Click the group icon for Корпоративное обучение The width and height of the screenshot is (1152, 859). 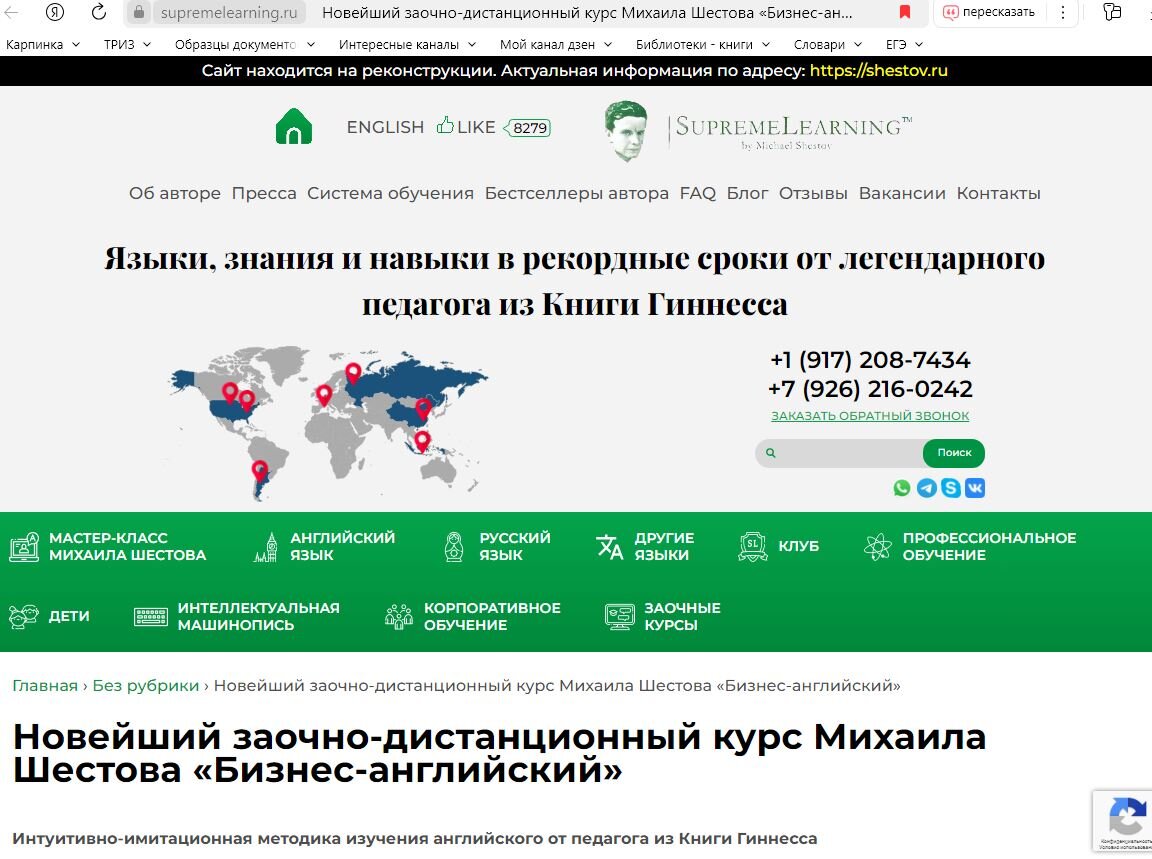point(399,617)
